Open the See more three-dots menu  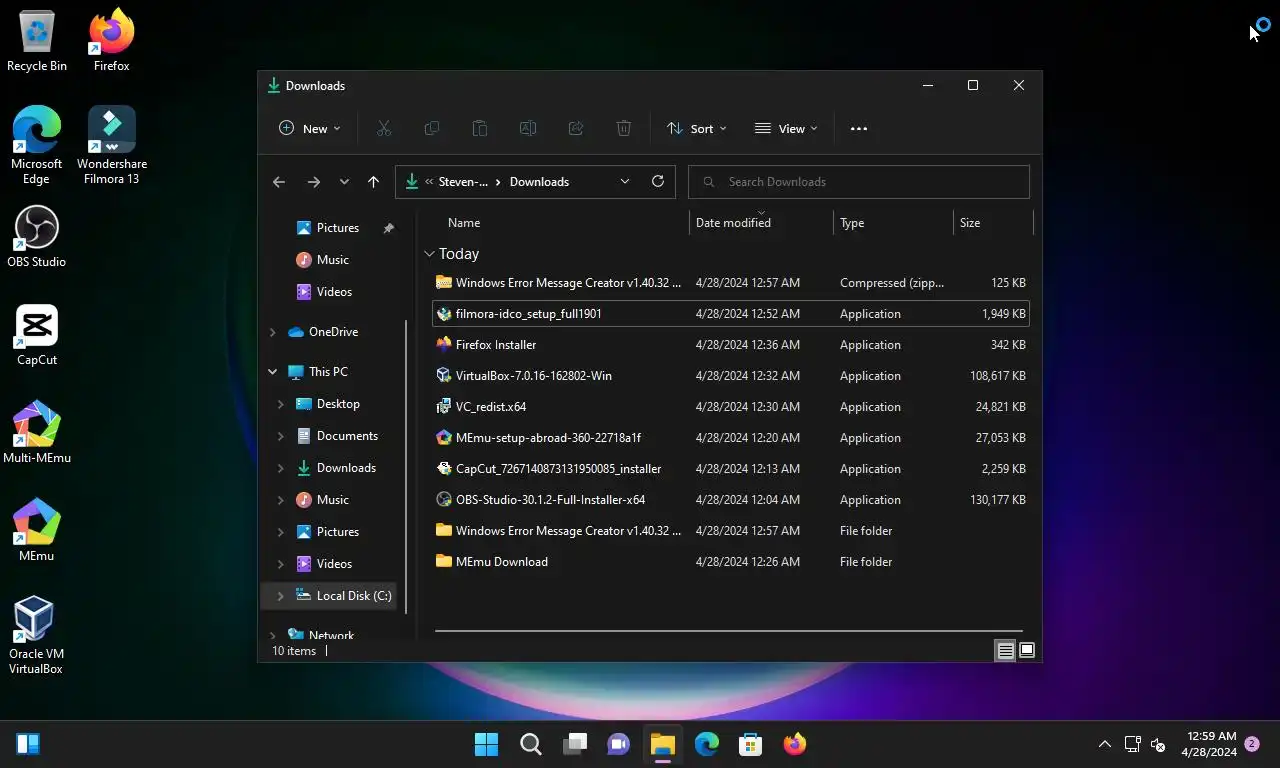click(859, 128)
